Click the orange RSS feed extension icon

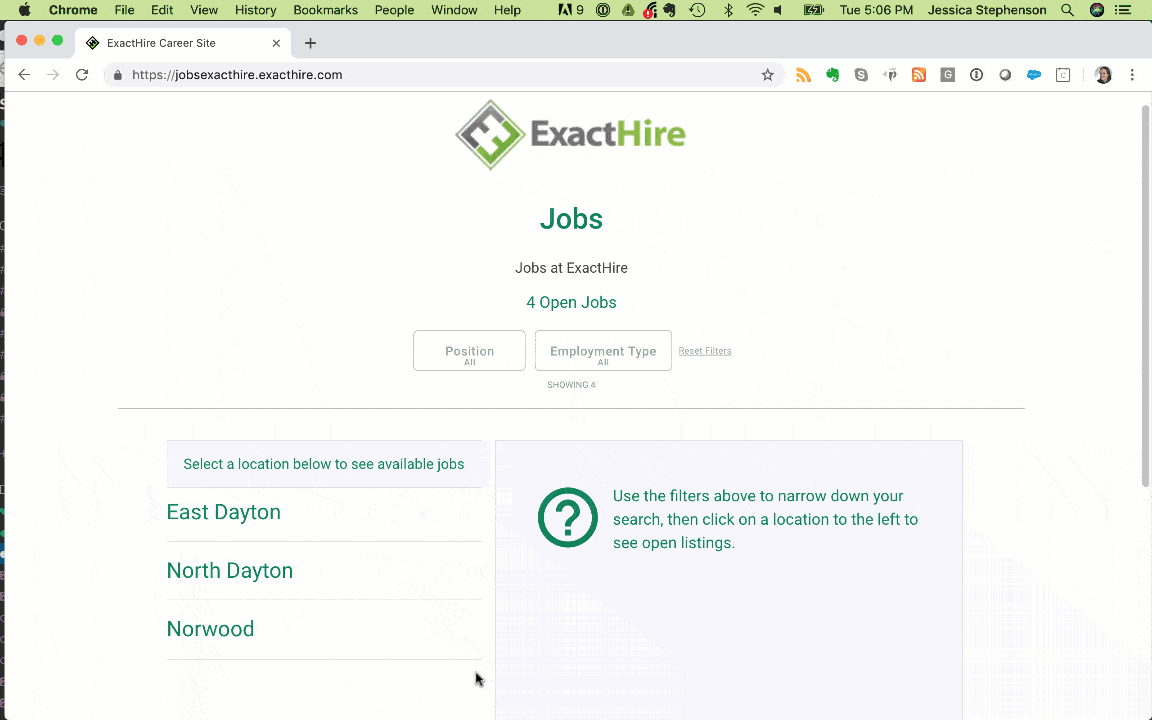tap(919, 74)
